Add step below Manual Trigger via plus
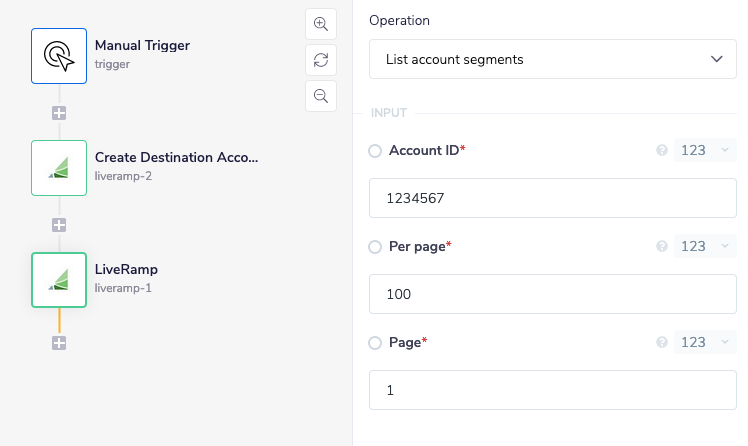 (x=59, y=113)
